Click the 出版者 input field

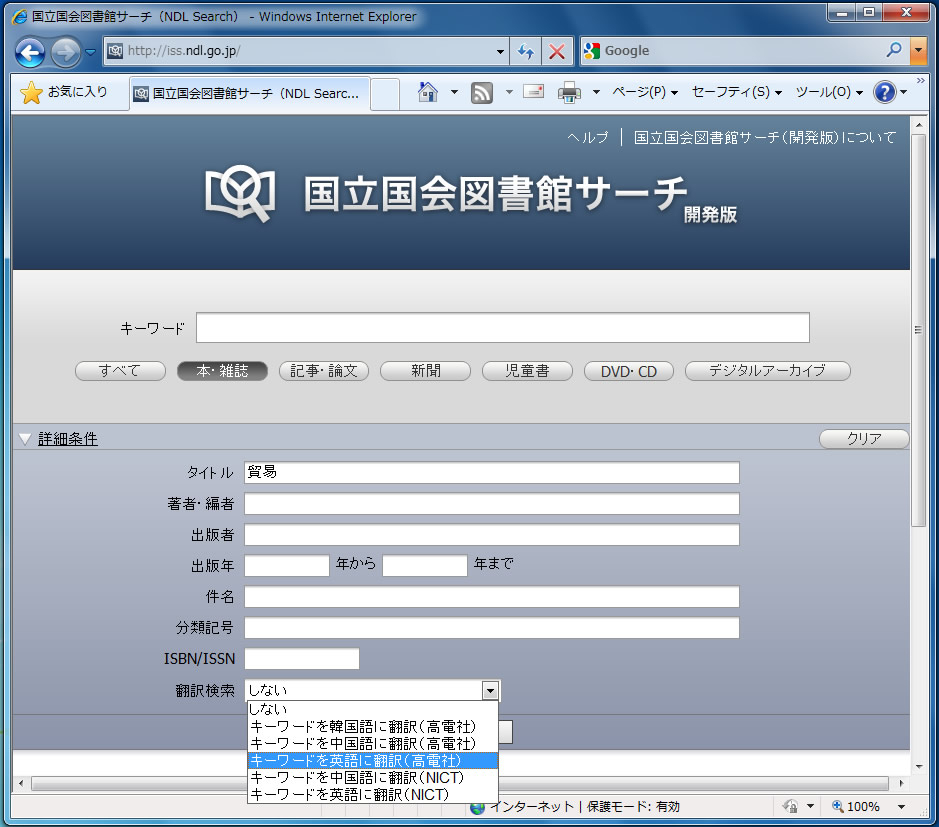(x=492, y=535)
